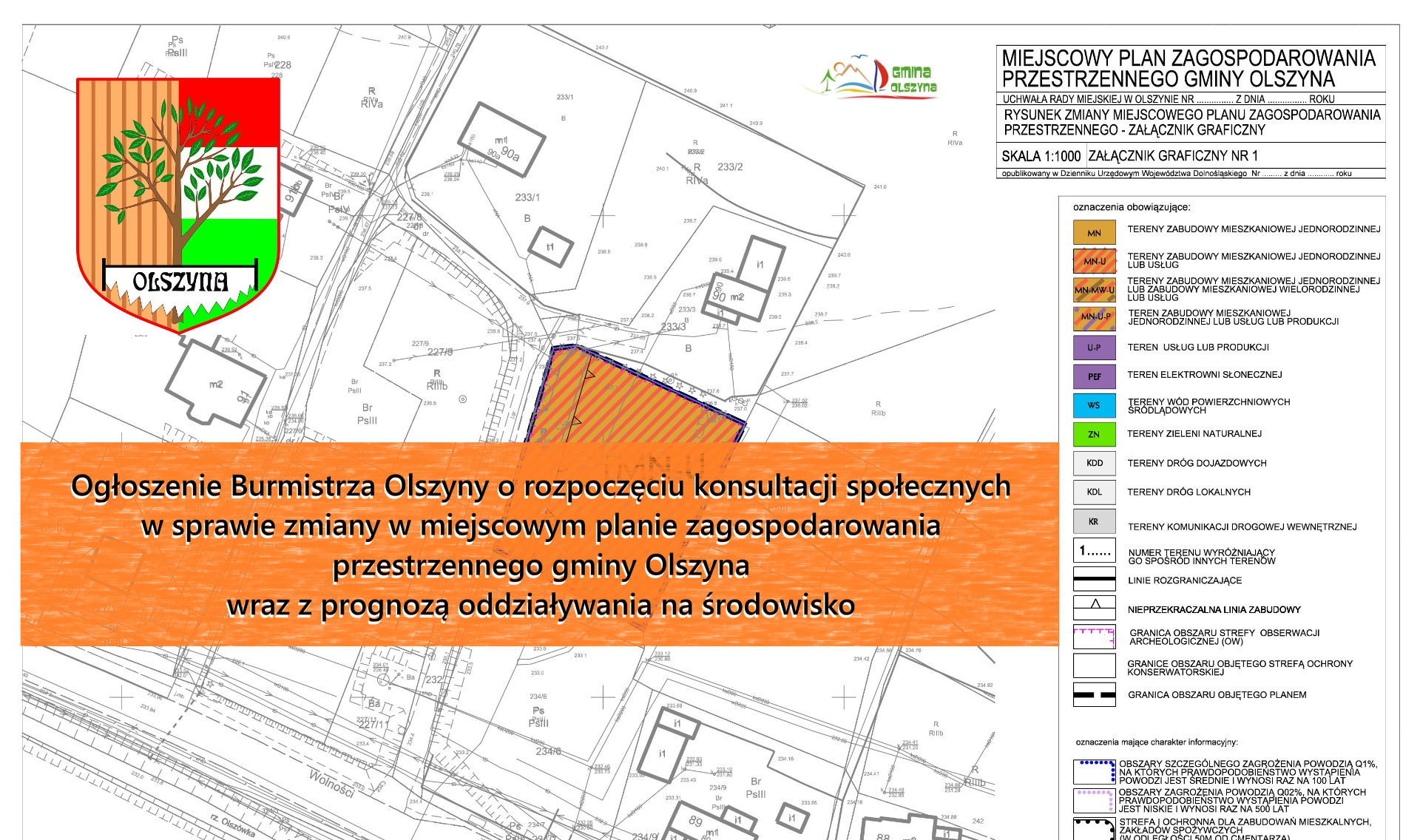
Task: Click the building line triangle legend symbol
Action: (x=1094, y=607)
